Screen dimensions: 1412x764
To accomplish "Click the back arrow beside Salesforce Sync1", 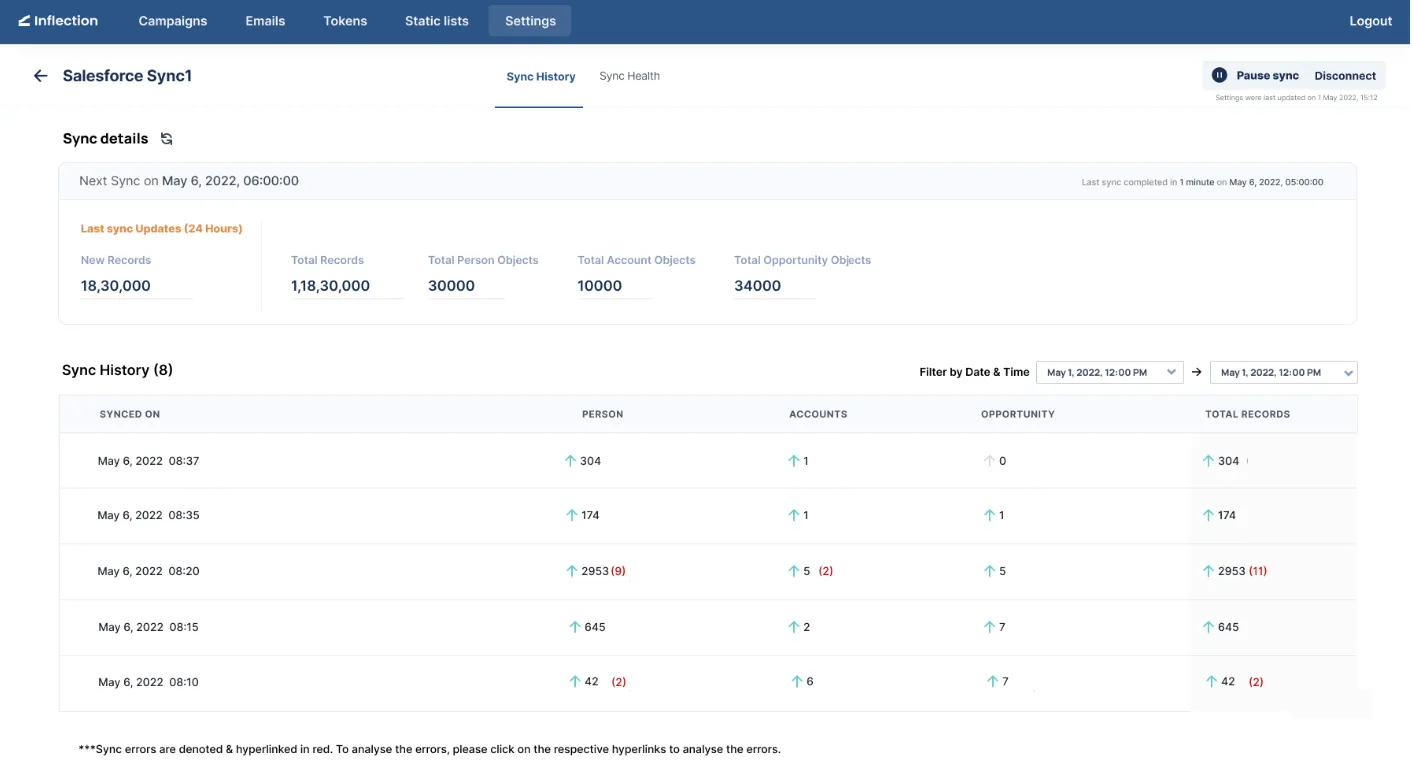I will (39, 75).
